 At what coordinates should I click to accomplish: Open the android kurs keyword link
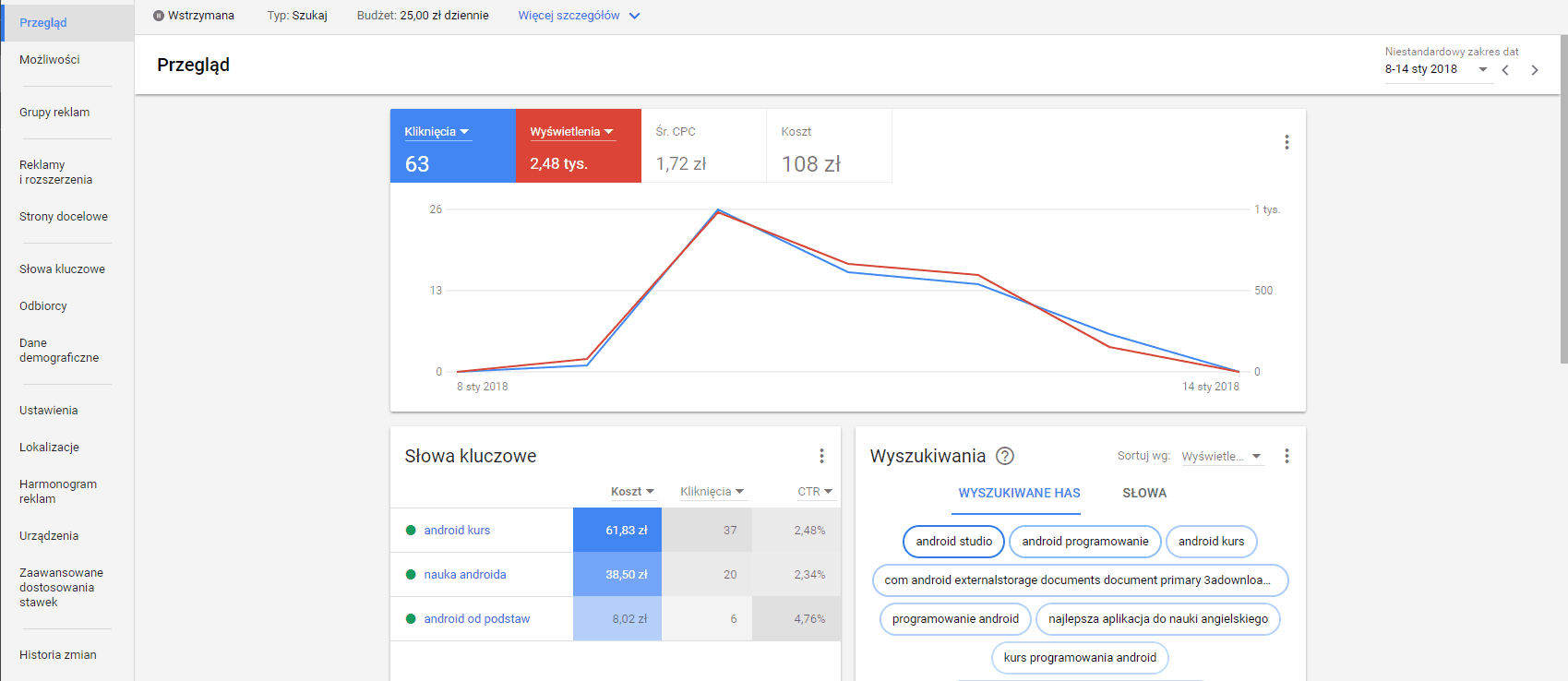tap(457, 530)
